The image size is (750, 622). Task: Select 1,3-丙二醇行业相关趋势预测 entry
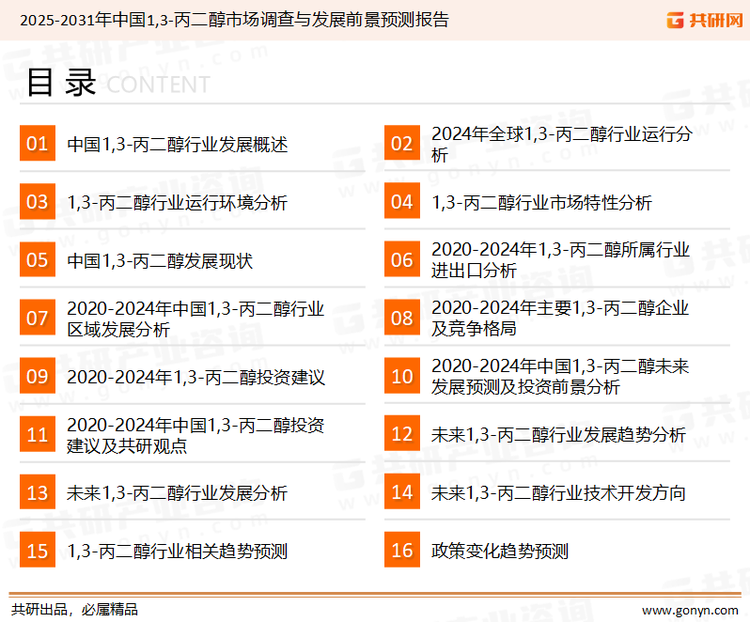[177, 551]
